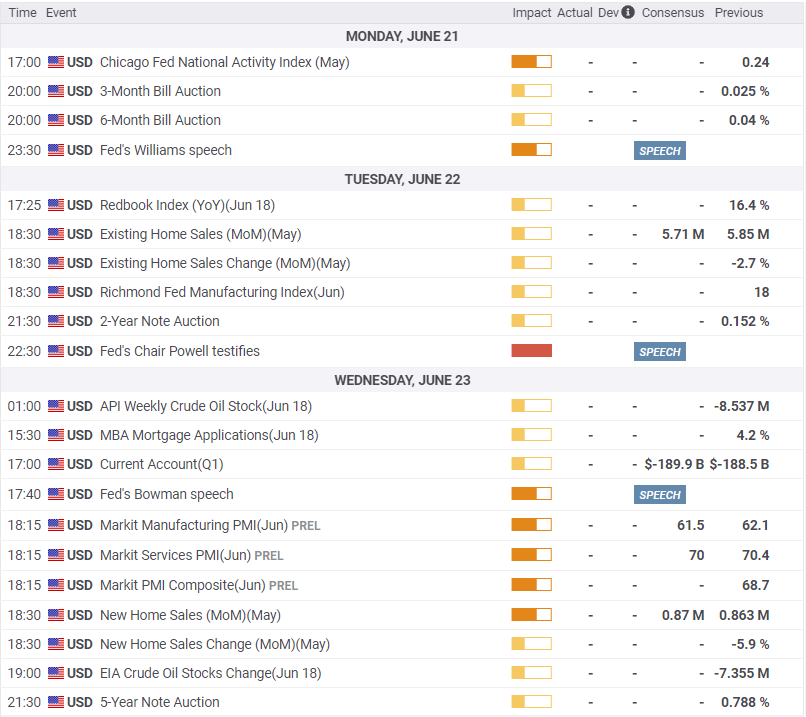
Task: Click the flag icon for 5-Year Note Auction
Action: click(56, 702)
